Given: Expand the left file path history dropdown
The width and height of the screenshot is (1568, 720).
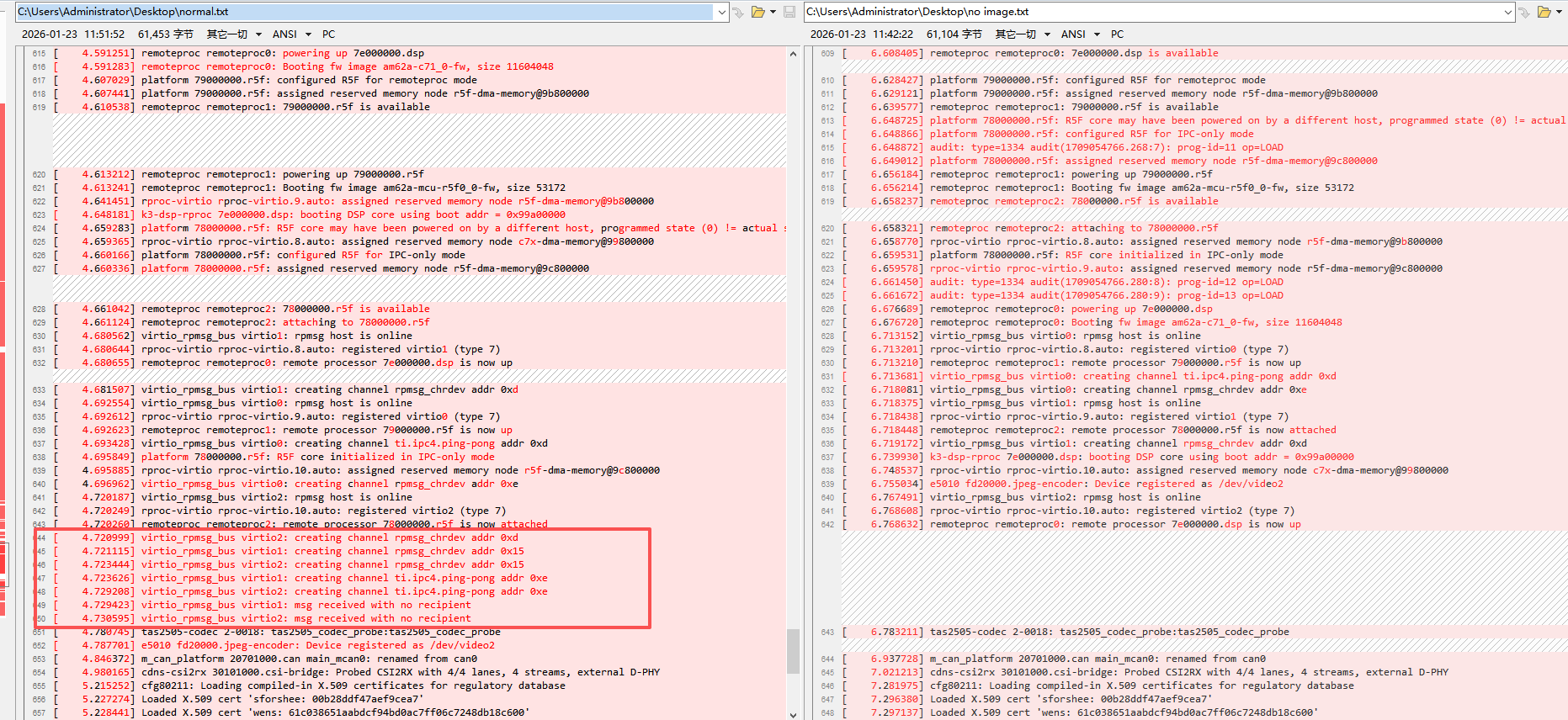Looking at the screenshot, I should [721, 12].
